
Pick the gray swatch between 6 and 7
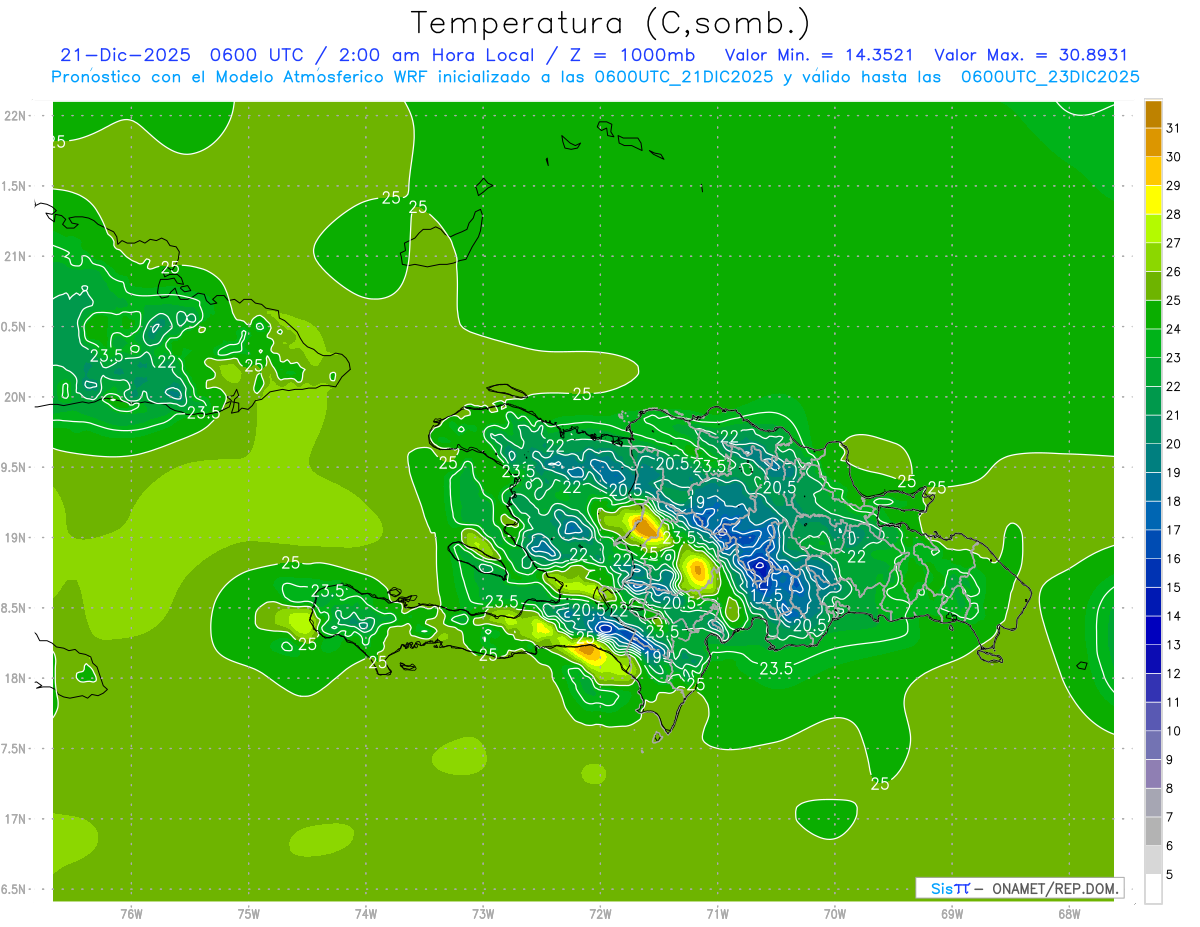click(1153, 831)
